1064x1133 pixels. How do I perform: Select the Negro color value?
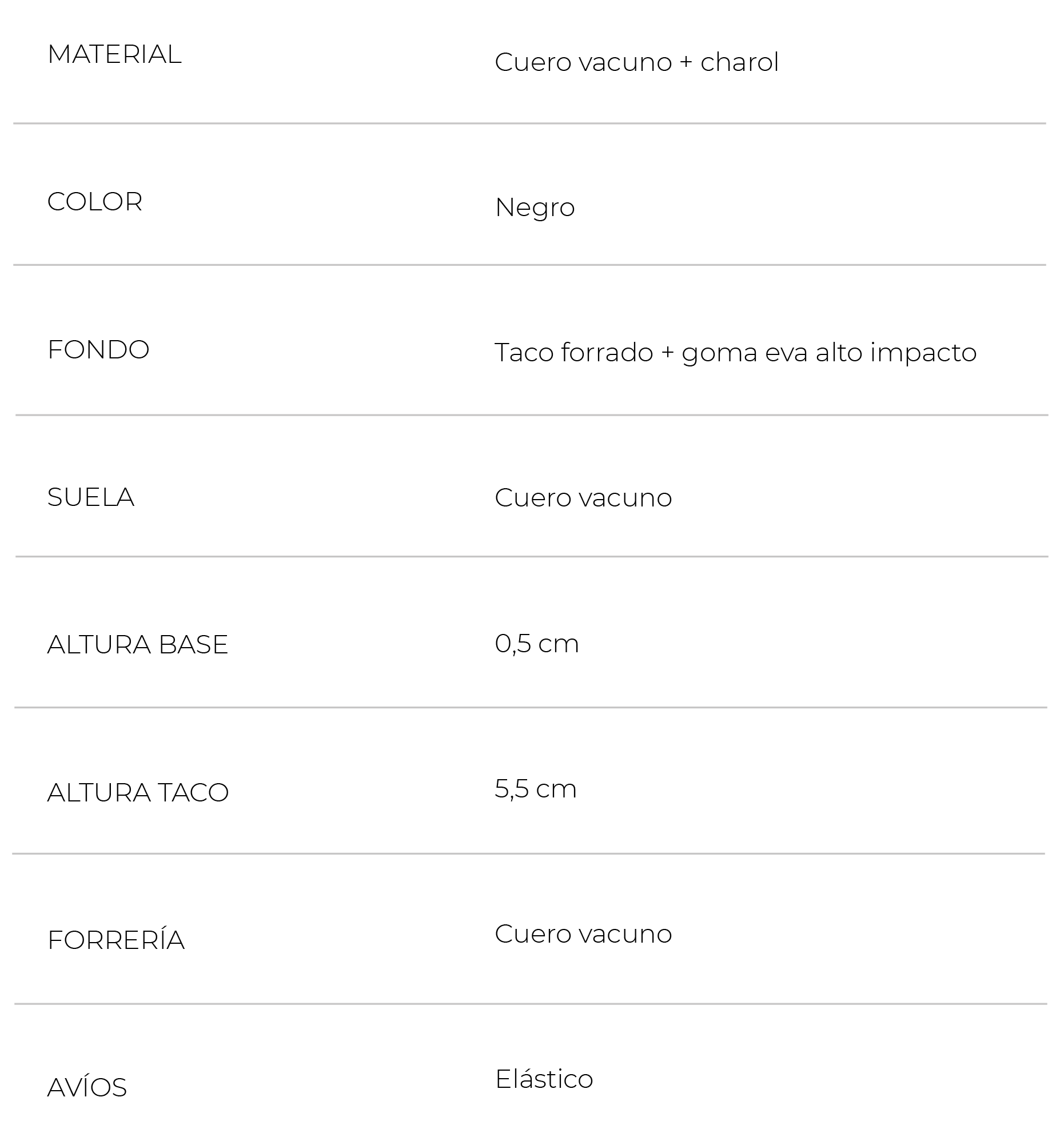pos(535,208)
